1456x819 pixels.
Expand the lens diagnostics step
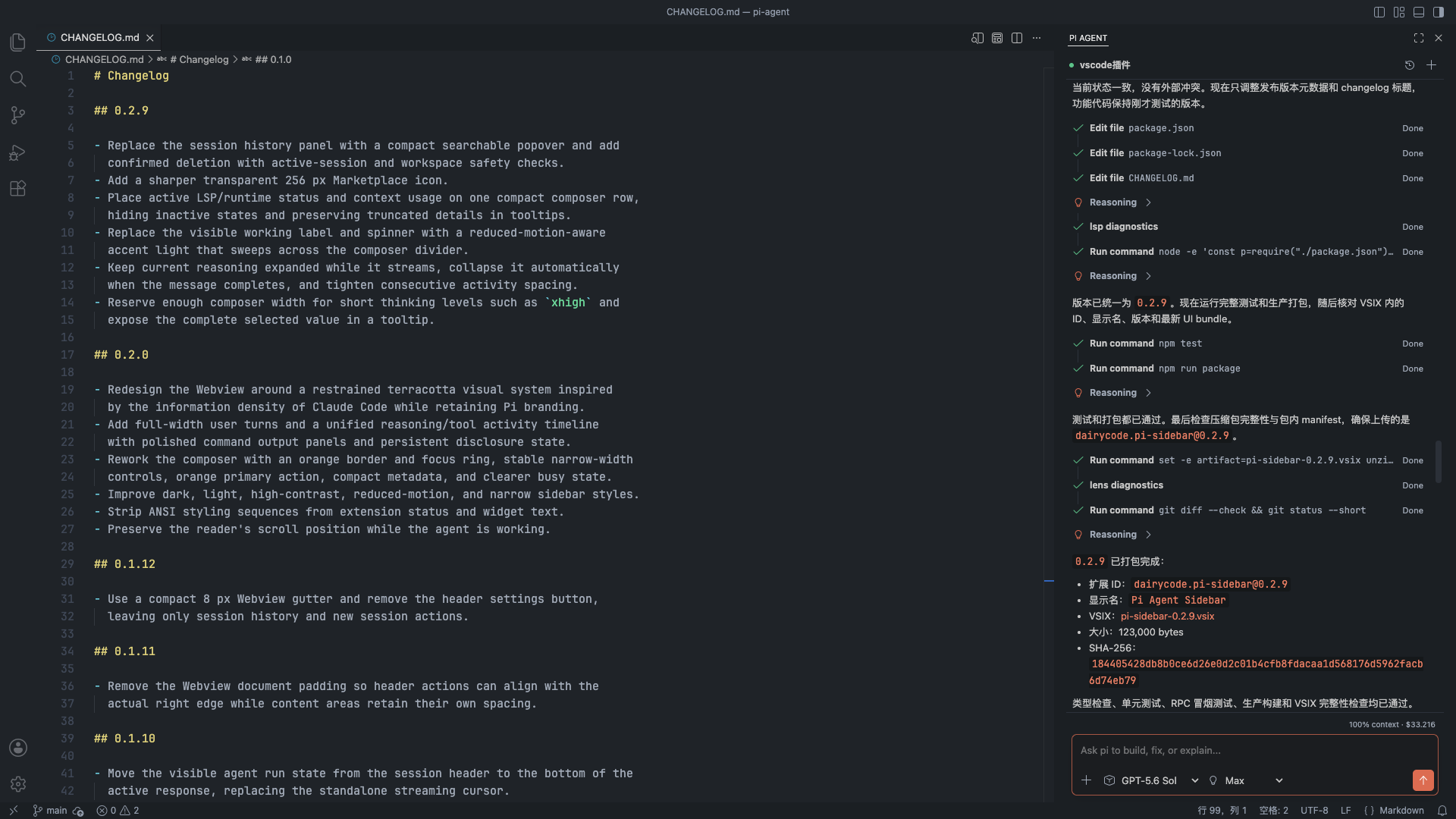1248,485
